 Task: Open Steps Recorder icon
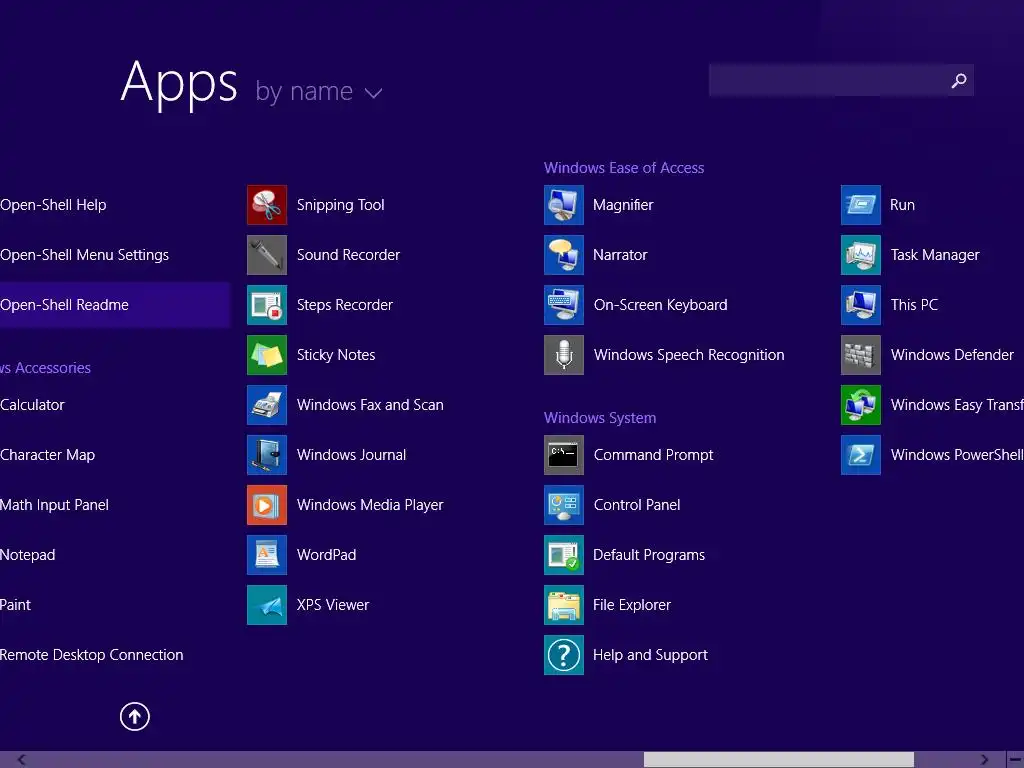point(266,305)
